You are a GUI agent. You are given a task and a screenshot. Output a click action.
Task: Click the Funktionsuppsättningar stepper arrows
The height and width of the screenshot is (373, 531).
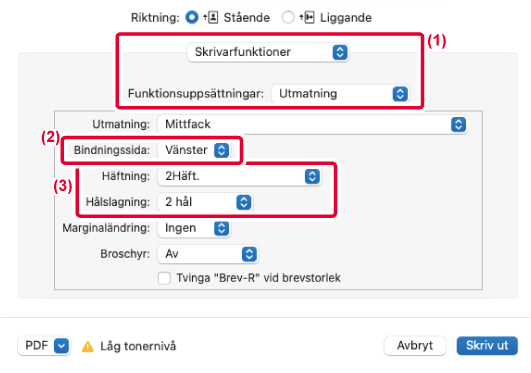point(400,94)
